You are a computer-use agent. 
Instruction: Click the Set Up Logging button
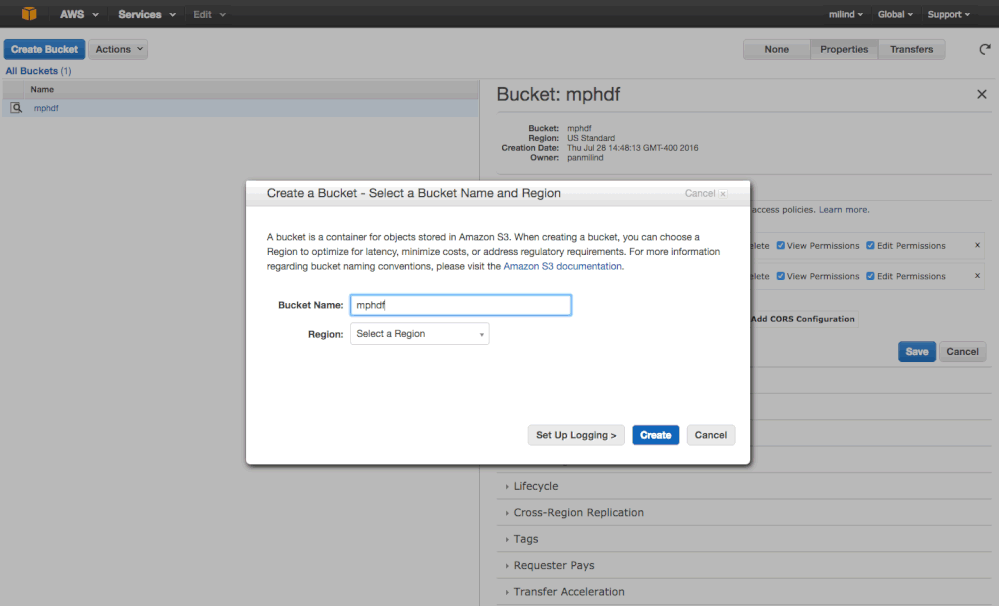[x=576, y=434]
